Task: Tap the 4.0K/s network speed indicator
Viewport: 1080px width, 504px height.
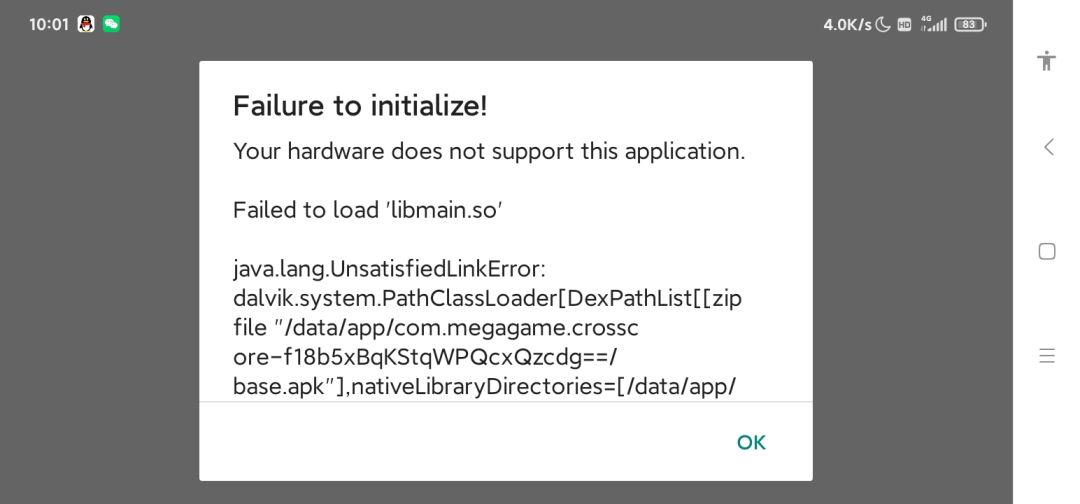Action: pyautogui.click(x=847, y=25)
